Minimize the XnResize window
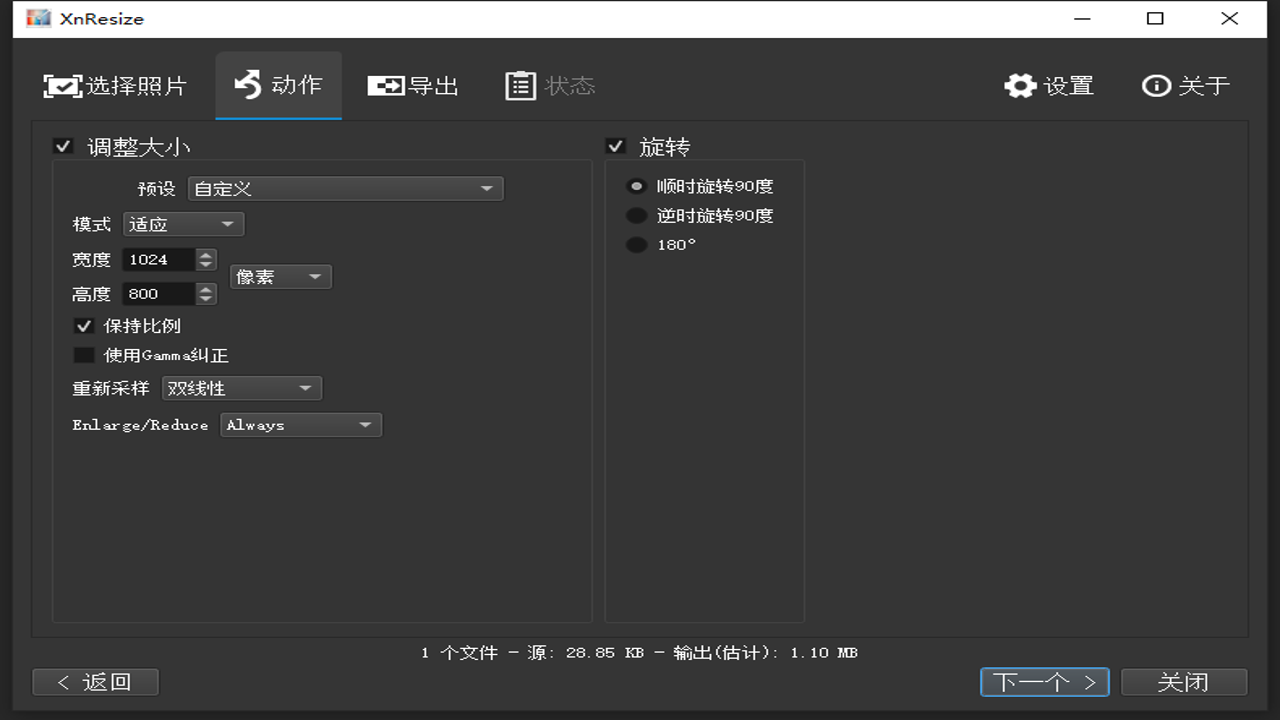Image resolution: width=1280 pixels, height=720 pixels. pyautogui.click(x=1083, y=19)
